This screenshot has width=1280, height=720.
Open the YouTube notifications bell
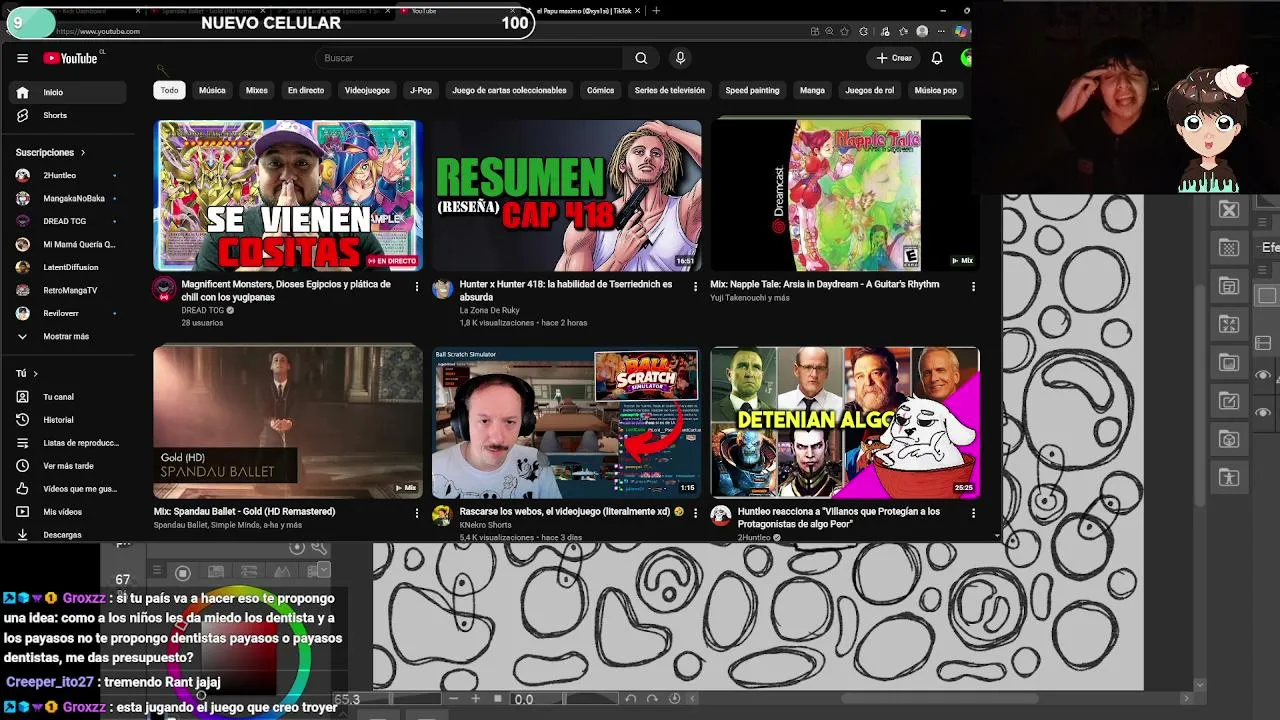(937, 58)
